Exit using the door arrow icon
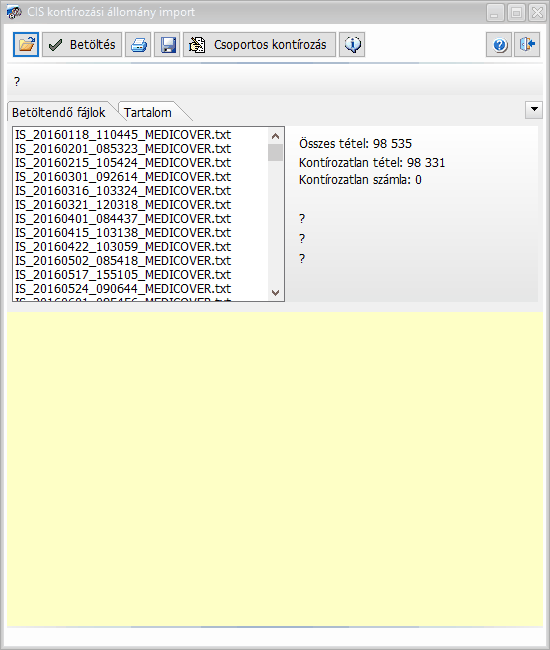 pos(527,44)
